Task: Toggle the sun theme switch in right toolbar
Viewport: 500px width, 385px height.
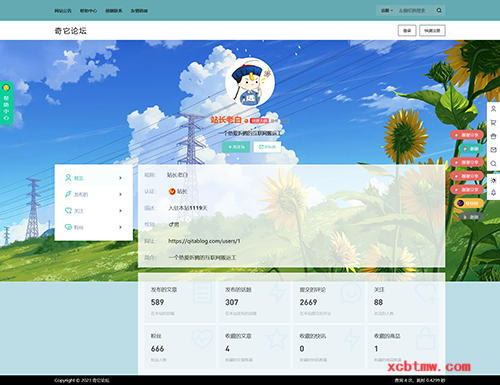Action: click(x=494, y=180)
